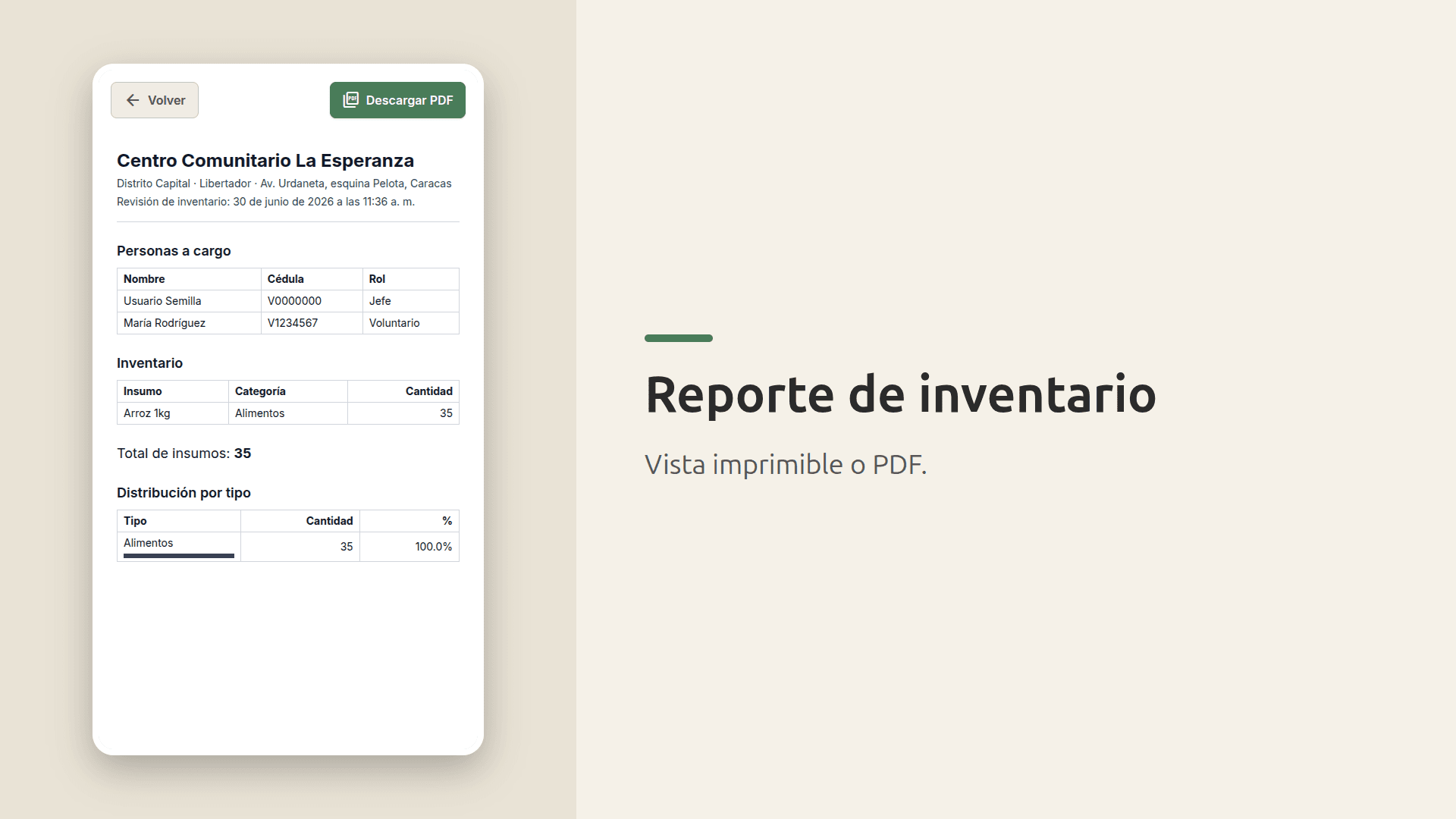Click the PDF document icon
This screenshot has height=819, width=1456.
tap(350, 100)
